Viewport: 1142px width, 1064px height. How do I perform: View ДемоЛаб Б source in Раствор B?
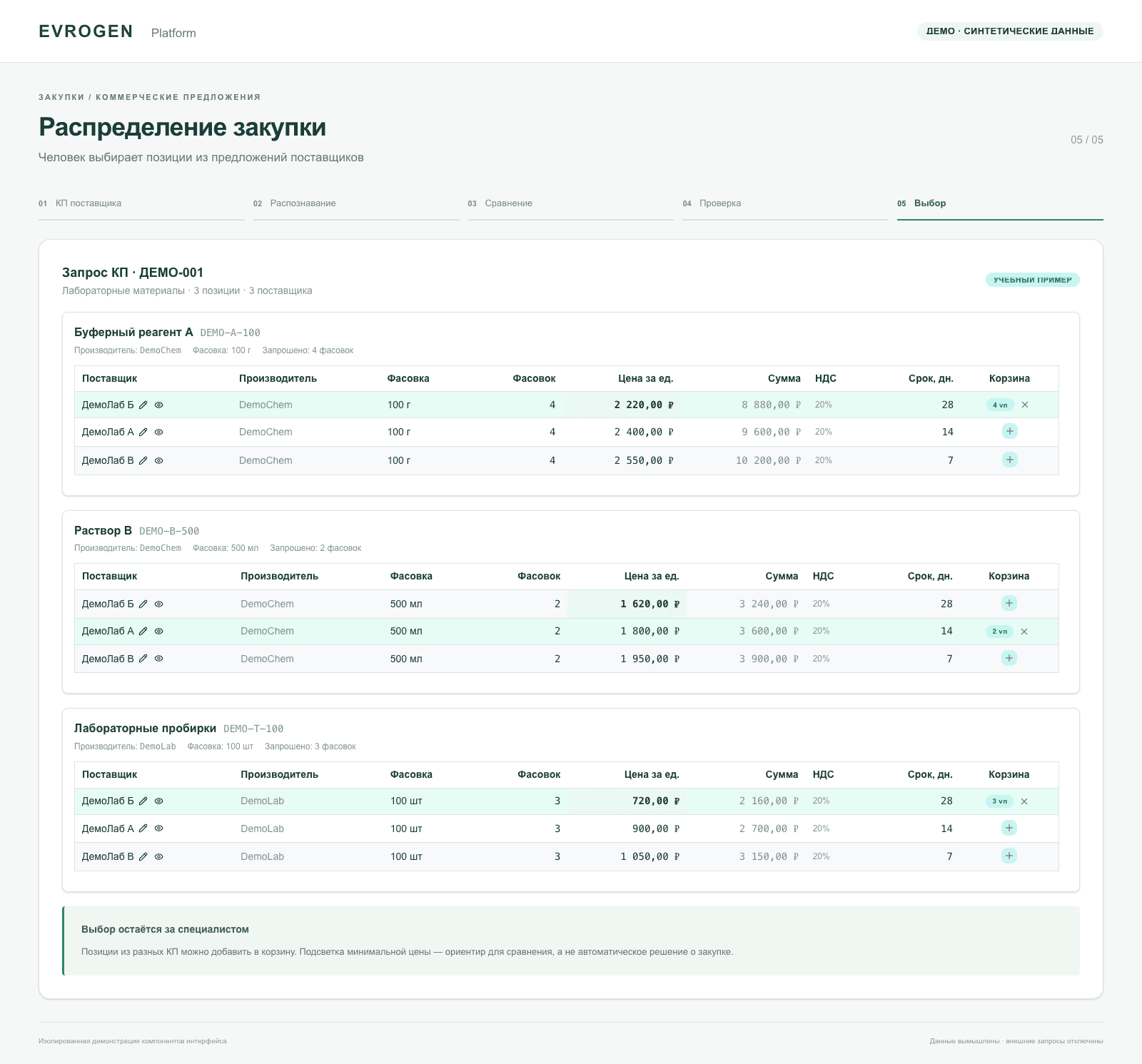159,604
